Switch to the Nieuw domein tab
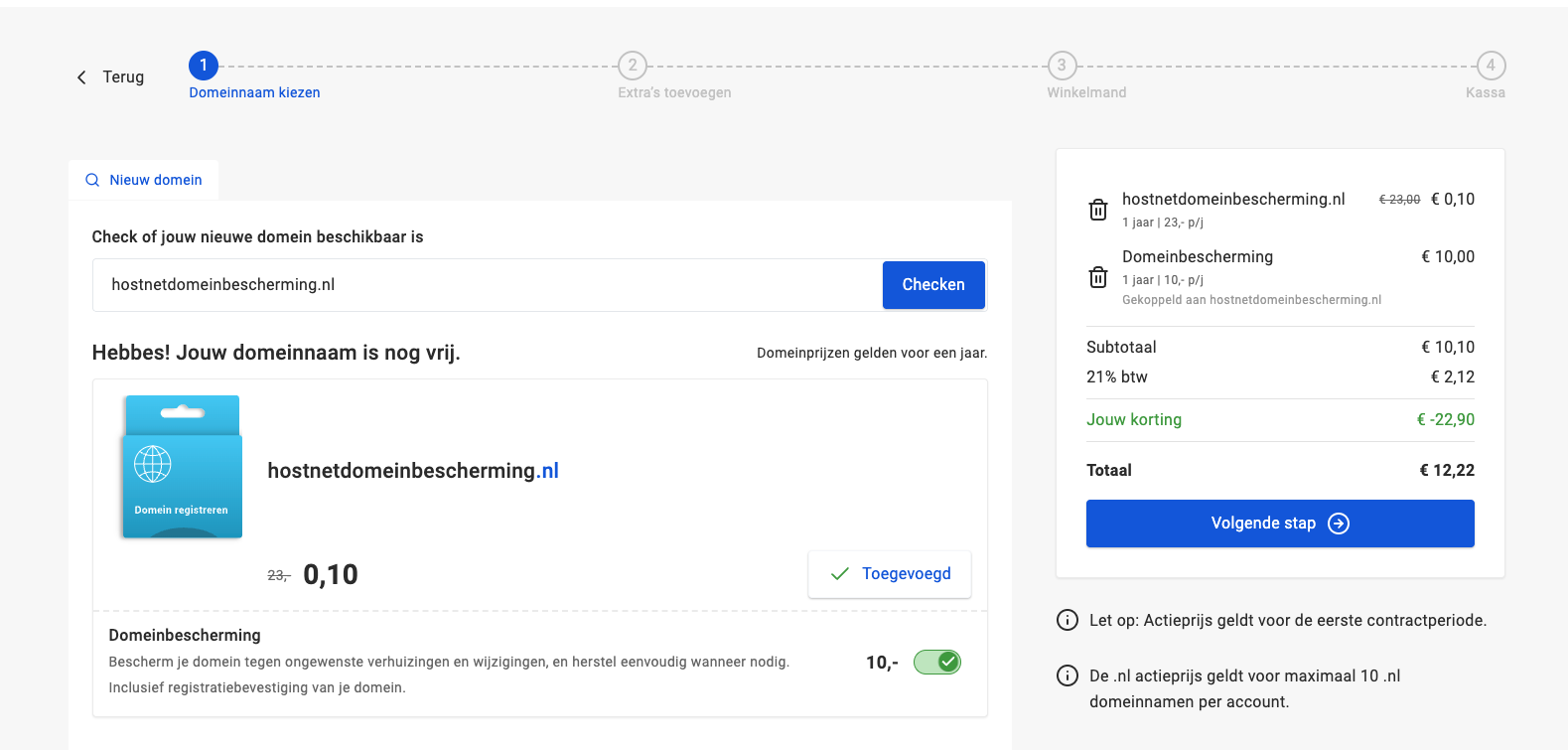The height and width of the screenshot is (750, 1568). (144, 180)
